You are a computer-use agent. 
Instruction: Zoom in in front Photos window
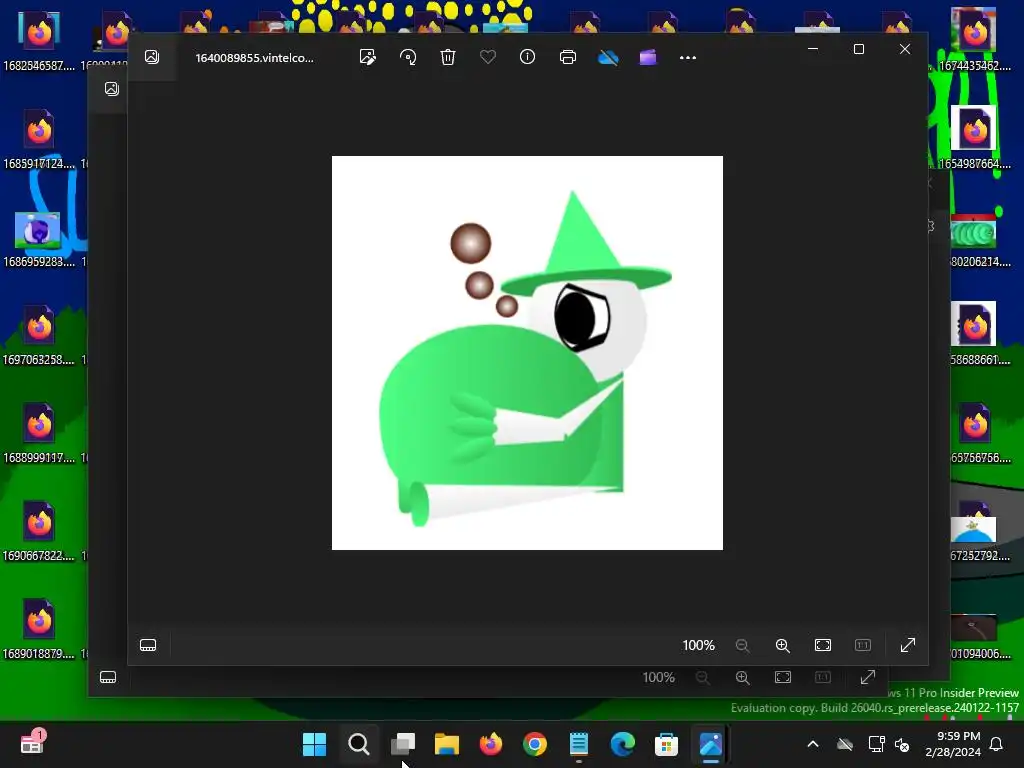pyautogui.click(x=782, y=645)
